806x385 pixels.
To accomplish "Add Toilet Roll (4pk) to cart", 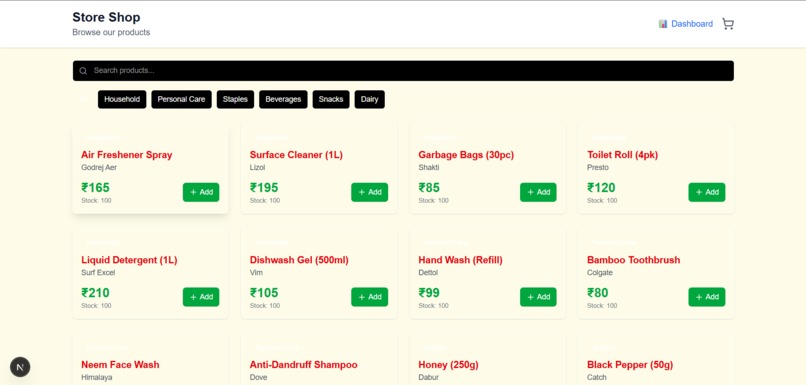I will [x=707, y=192].
